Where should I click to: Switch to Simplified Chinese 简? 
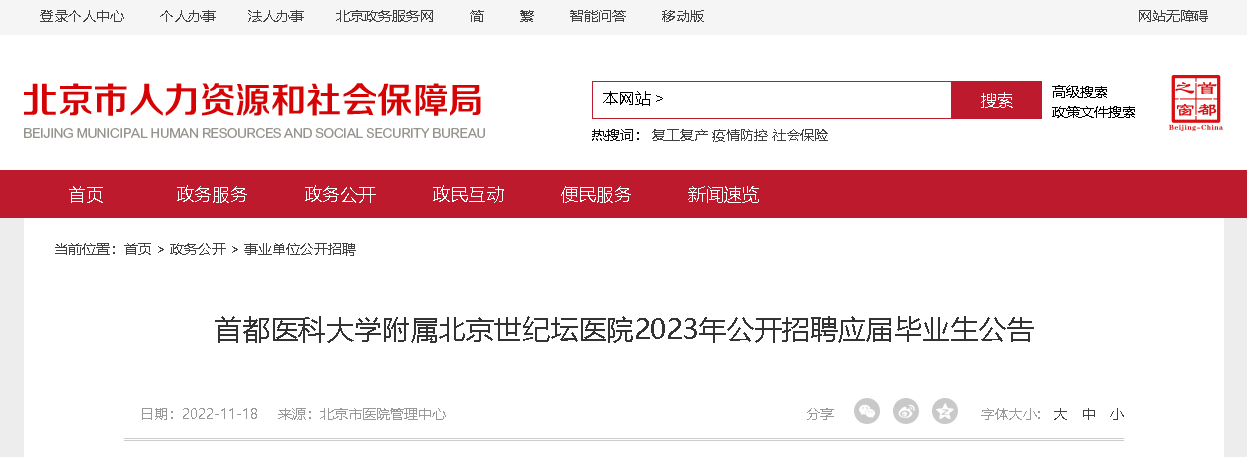point(477,16)
